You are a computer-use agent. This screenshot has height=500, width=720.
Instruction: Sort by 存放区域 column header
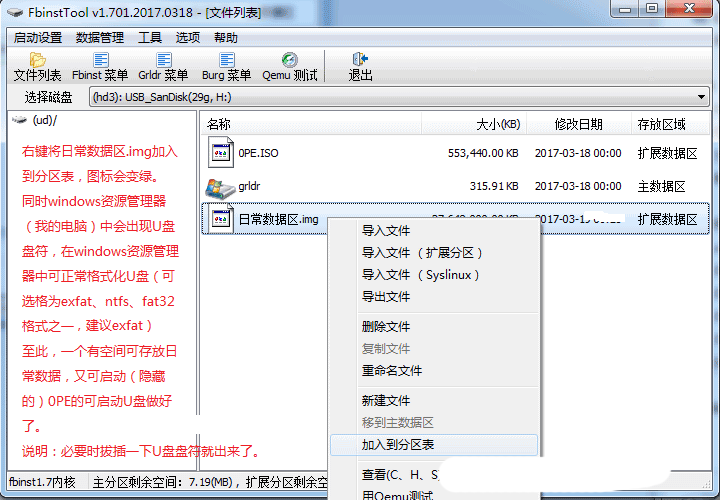click(x=671, y=124)
